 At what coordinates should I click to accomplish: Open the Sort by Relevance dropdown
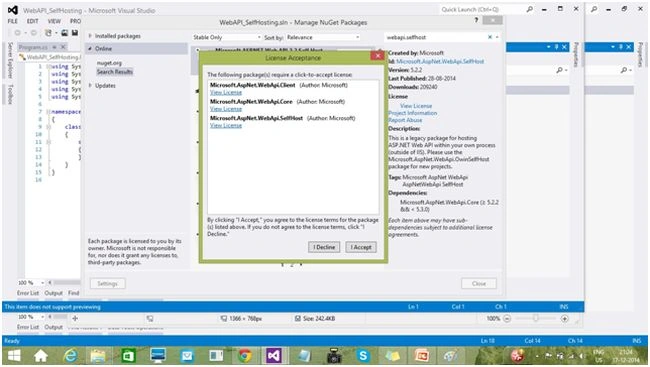point(323,37)
